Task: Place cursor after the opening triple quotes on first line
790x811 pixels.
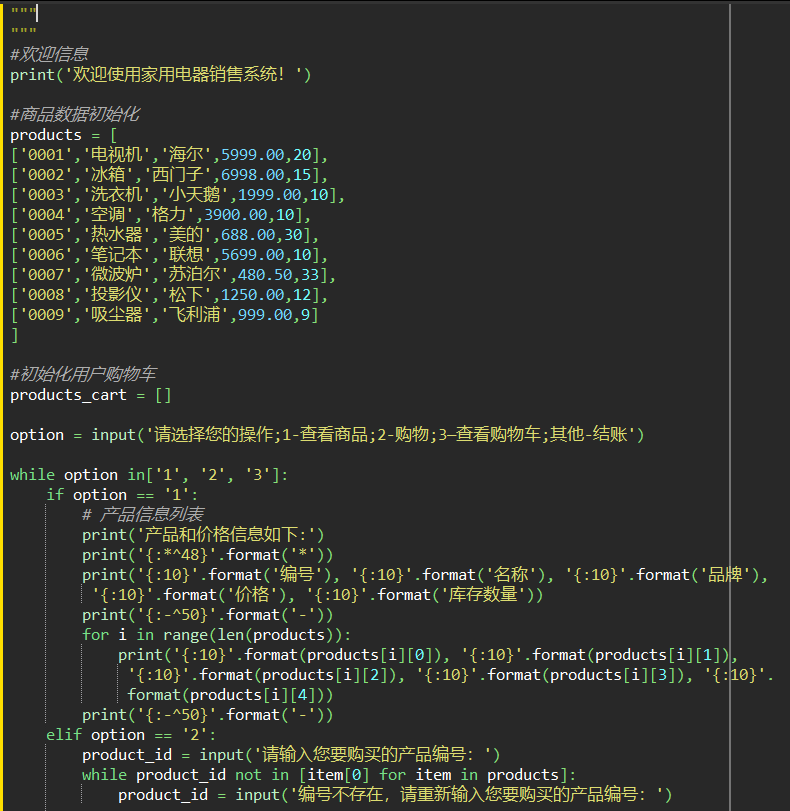Action: tap(37, 13)
